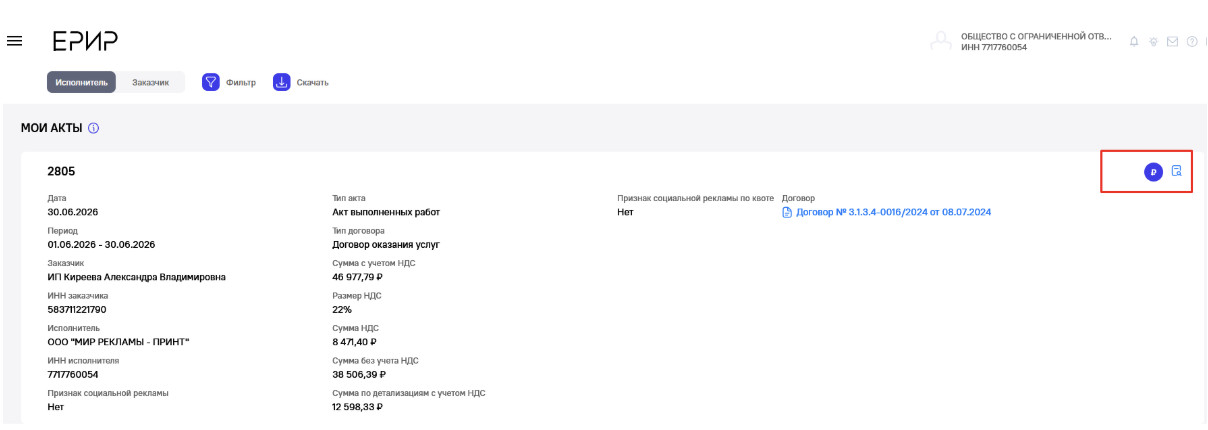Click the download arrow icon
The image size is (1208, 430).
[281, 82]
